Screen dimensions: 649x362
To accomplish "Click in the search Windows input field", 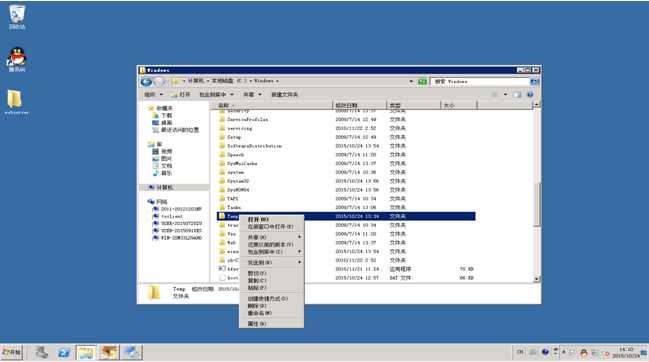I will 480,82.
